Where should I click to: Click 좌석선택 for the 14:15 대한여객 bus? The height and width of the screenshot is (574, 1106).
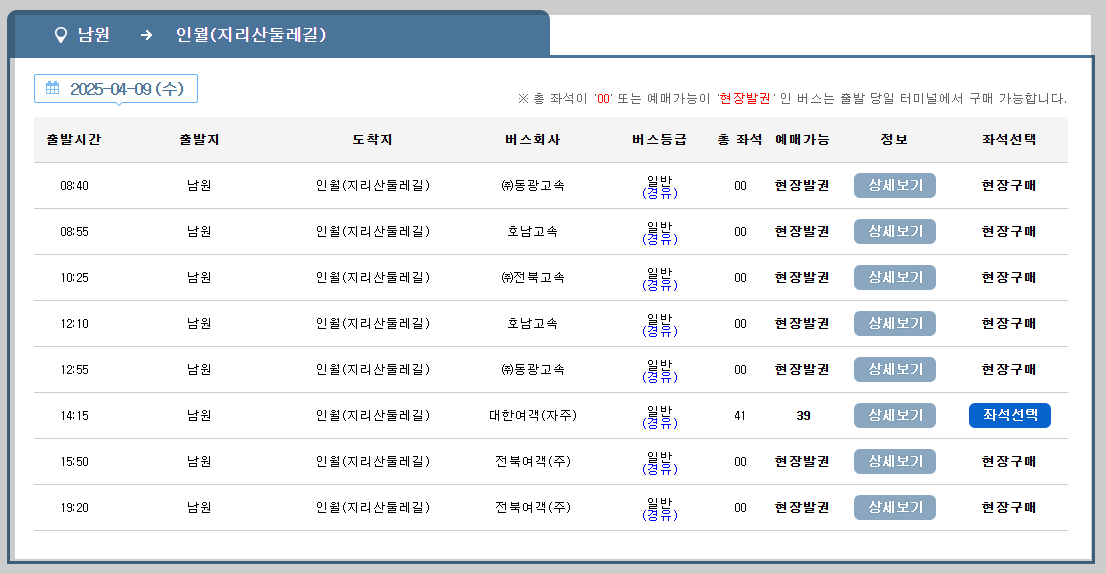click(1009, 415)
